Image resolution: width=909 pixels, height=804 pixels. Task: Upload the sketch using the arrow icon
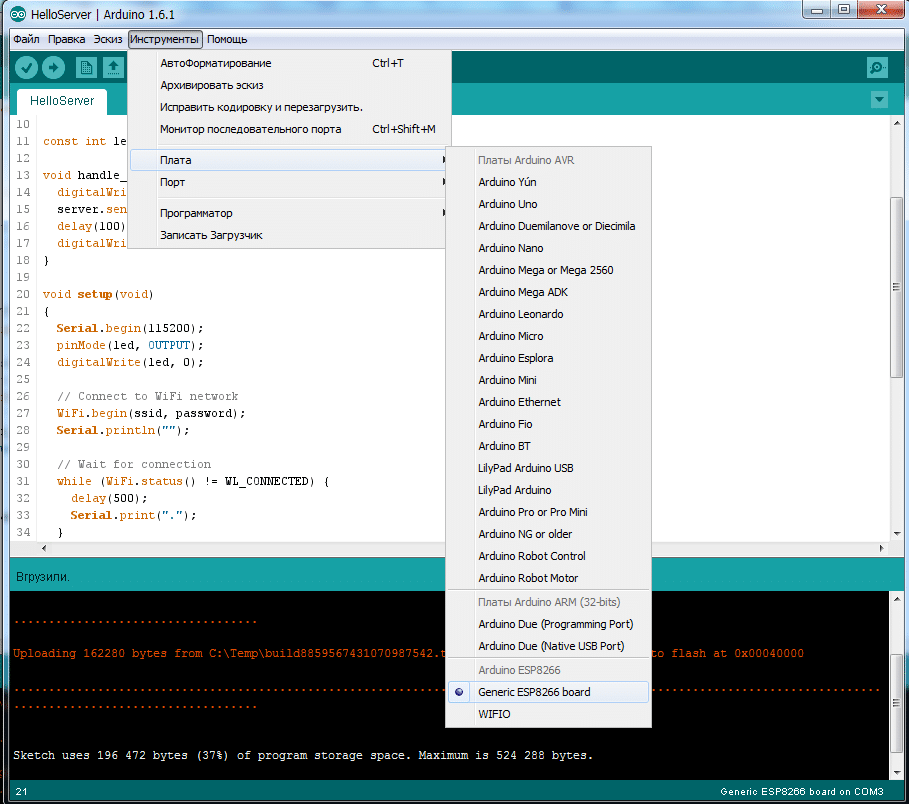tap(56, 67)
